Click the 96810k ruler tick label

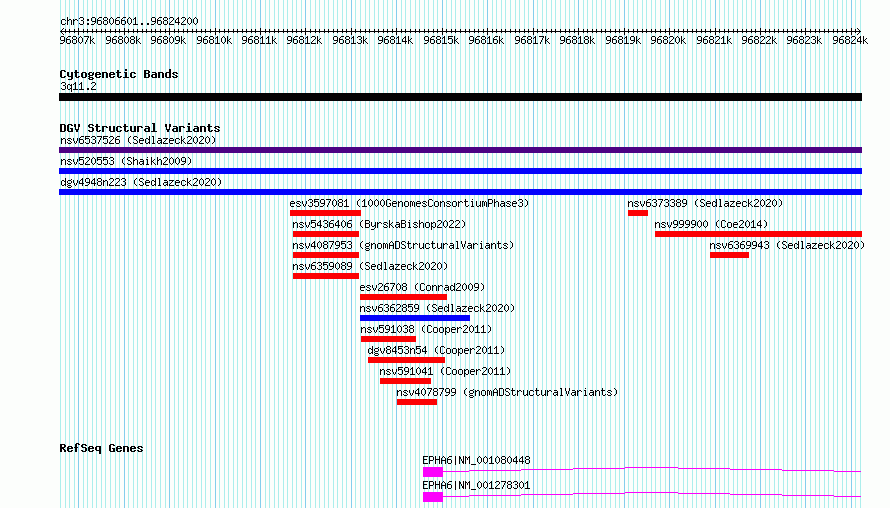(x=214, y=40)
